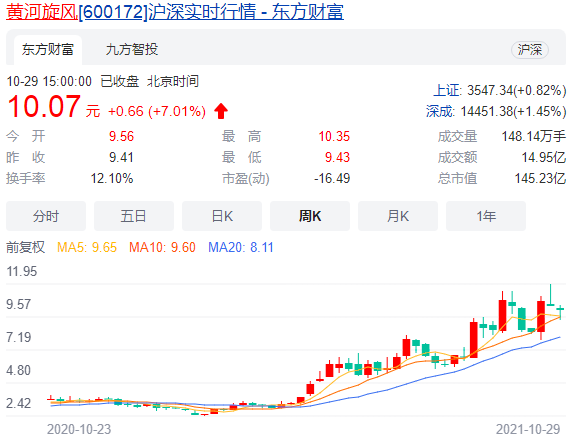This screenshot has height=437, width=573.
Task: Click the 2020-10-23 start date label
Action: coord(79,429)
